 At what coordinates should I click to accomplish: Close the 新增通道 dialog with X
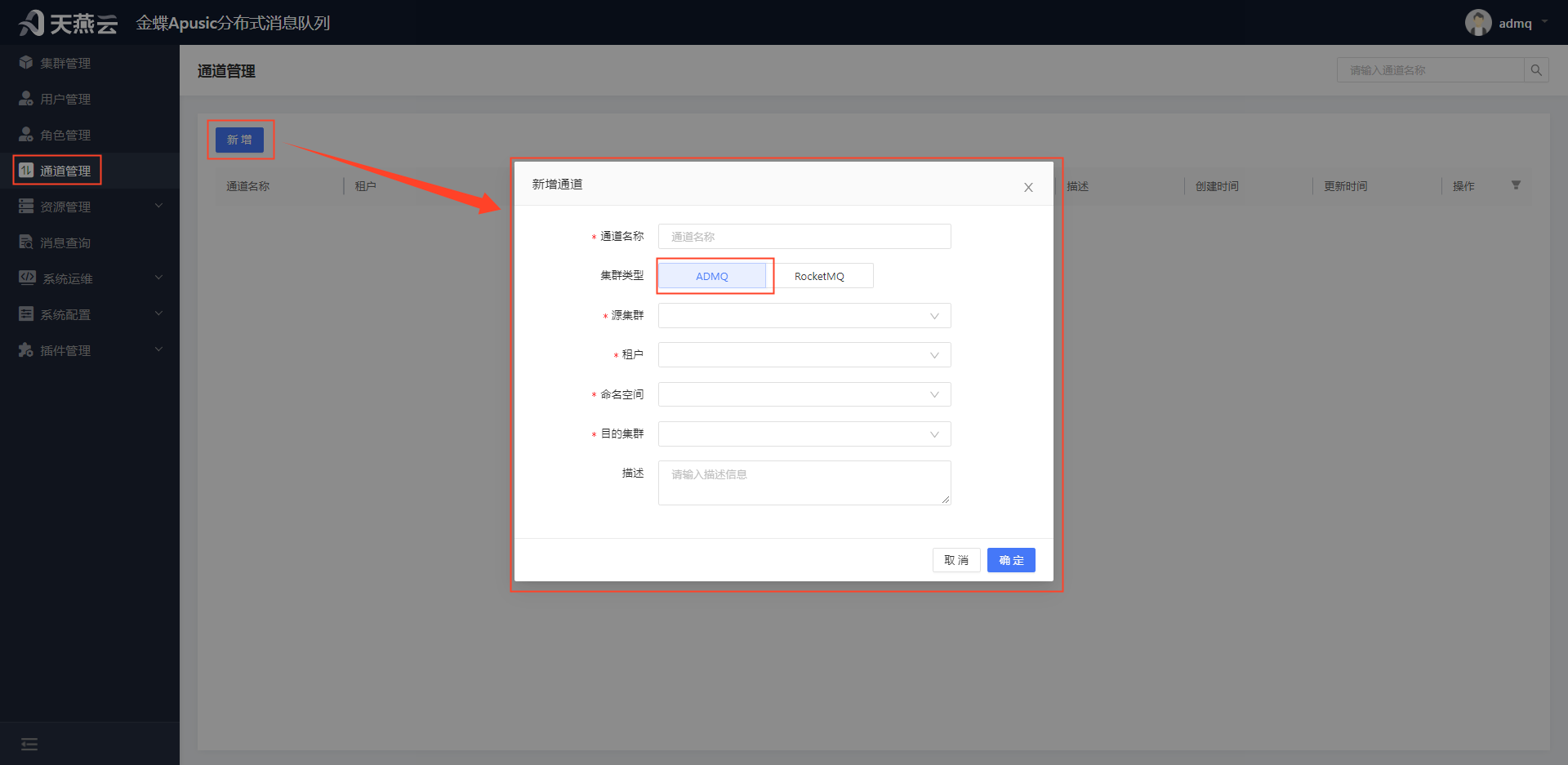(1028, 188)
